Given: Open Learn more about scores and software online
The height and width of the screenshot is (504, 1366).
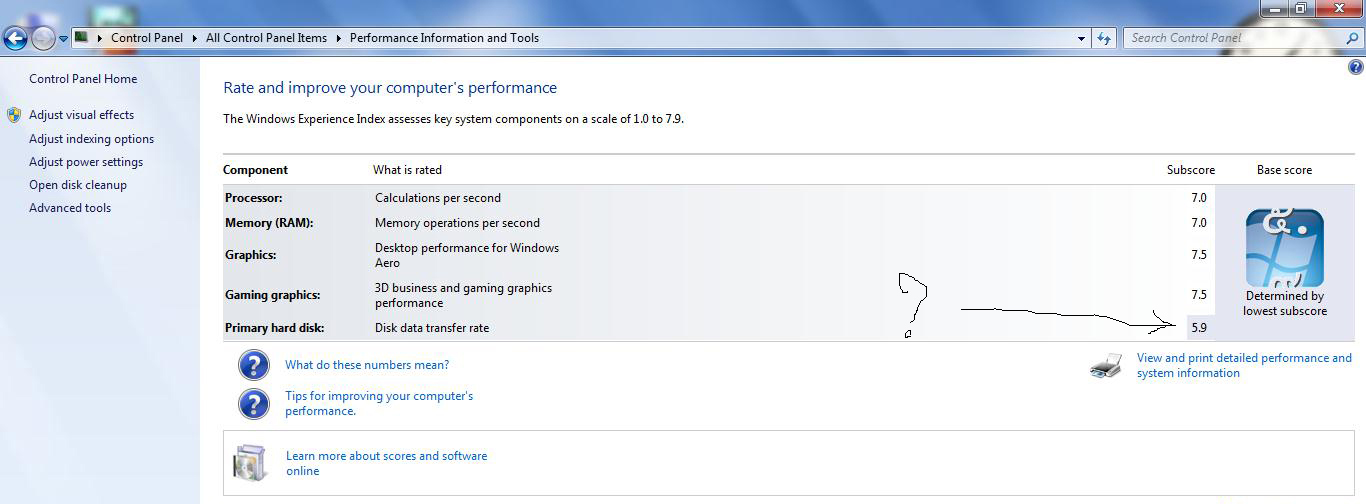Looking at the screenshot, I should [387, 463].
